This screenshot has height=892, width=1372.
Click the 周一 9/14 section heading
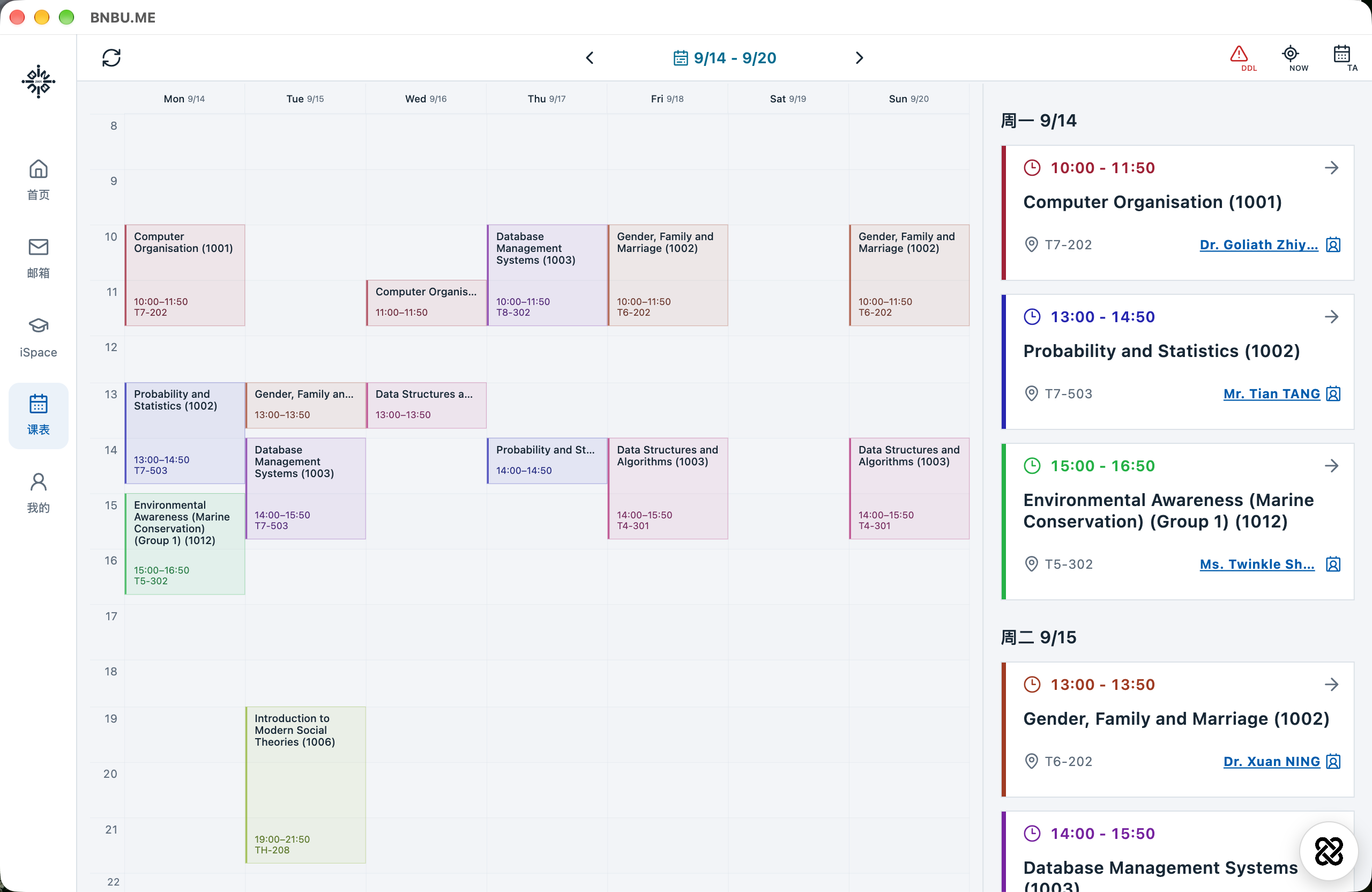(1038, 121)
